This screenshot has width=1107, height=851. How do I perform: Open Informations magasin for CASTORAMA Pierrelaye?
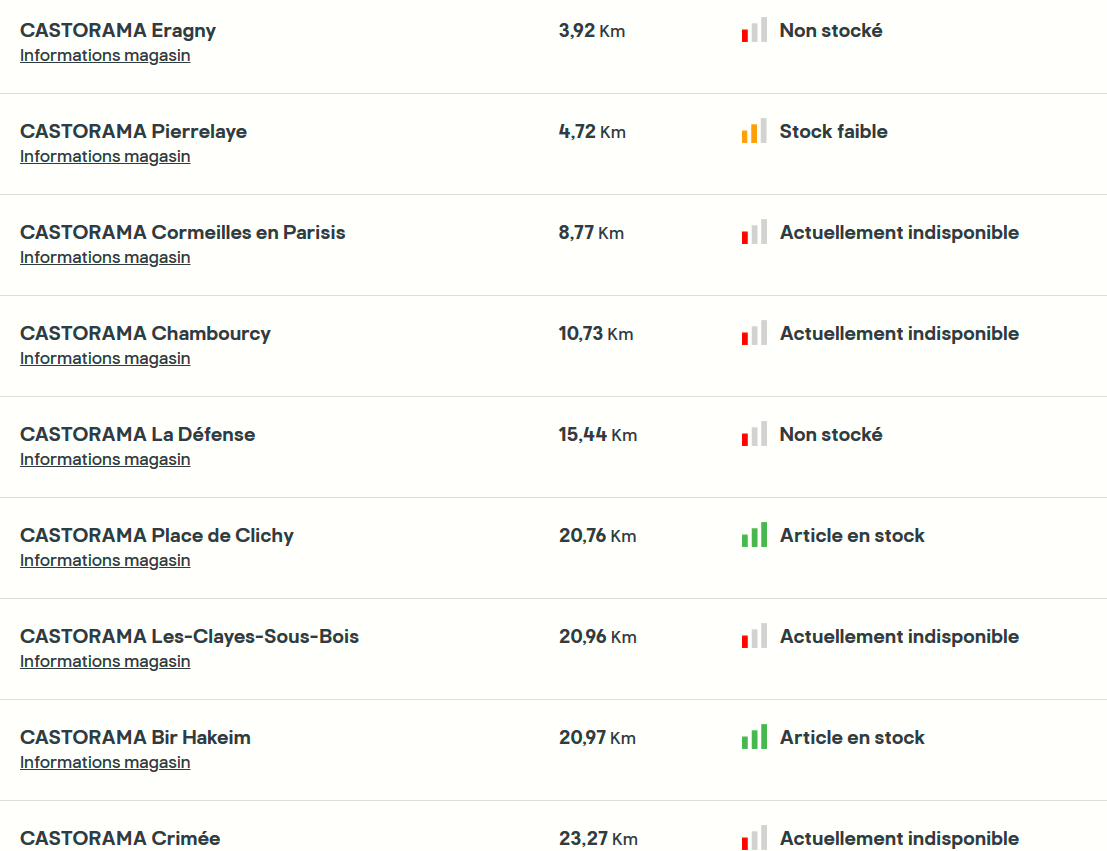(x=105, y=157)
